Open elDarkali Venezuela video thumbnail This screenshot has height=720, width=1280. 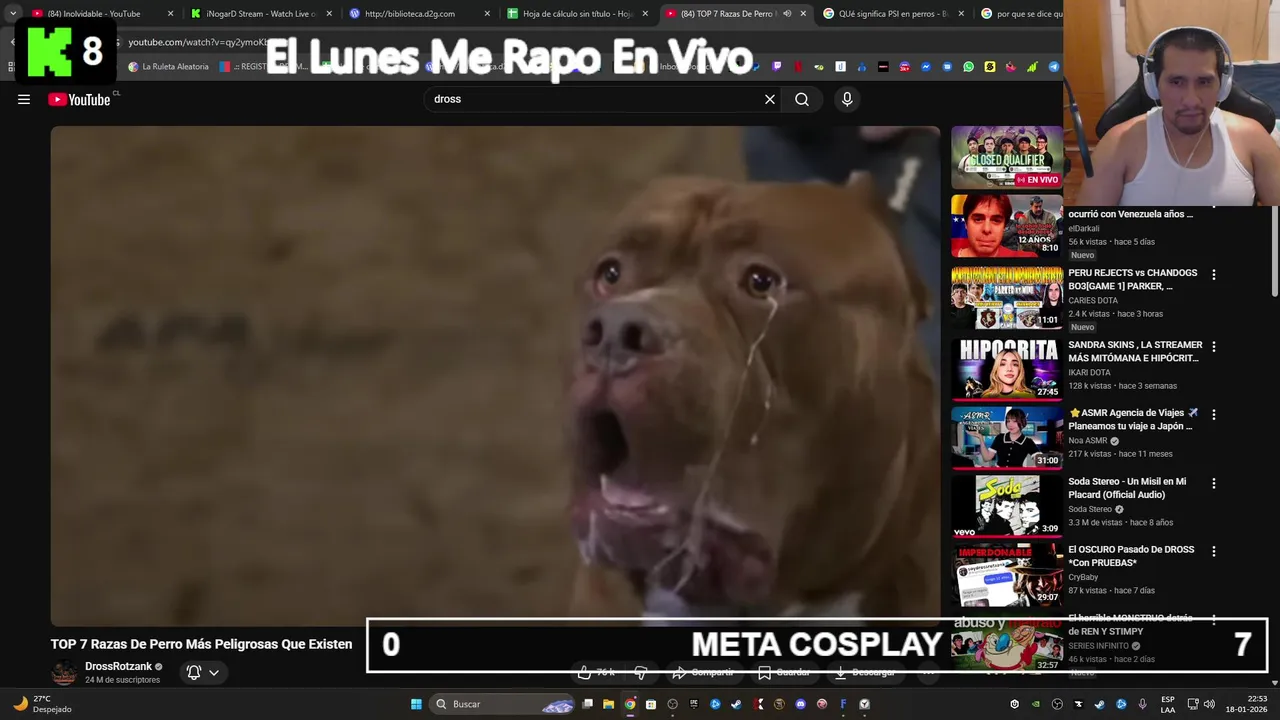(1006, 225)
